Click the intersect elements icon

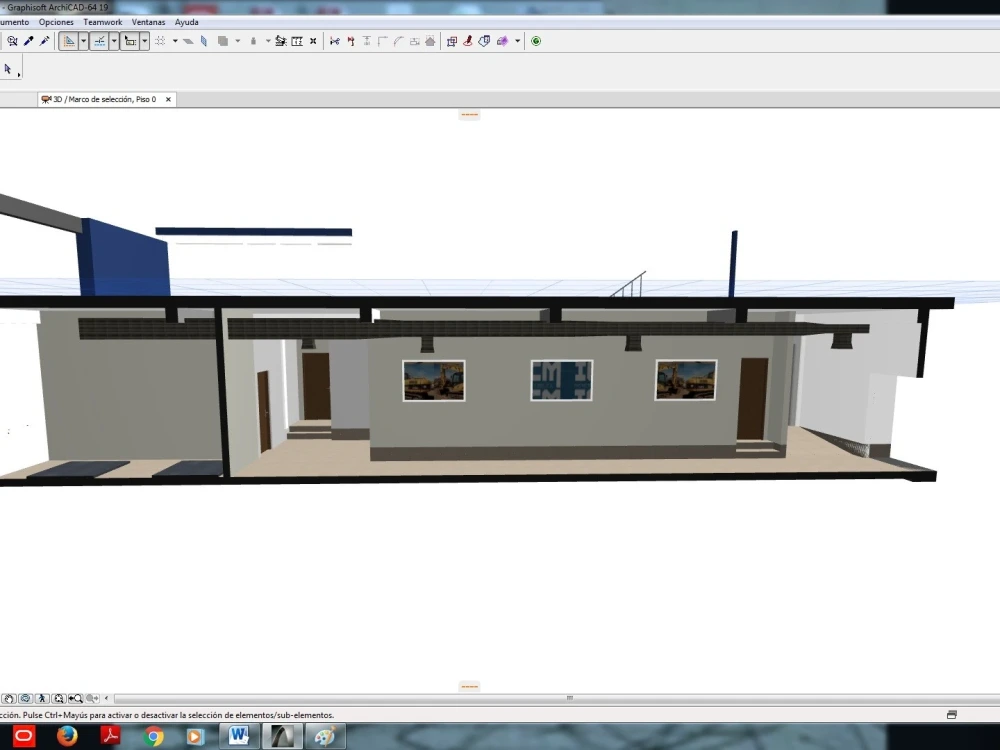367,41
